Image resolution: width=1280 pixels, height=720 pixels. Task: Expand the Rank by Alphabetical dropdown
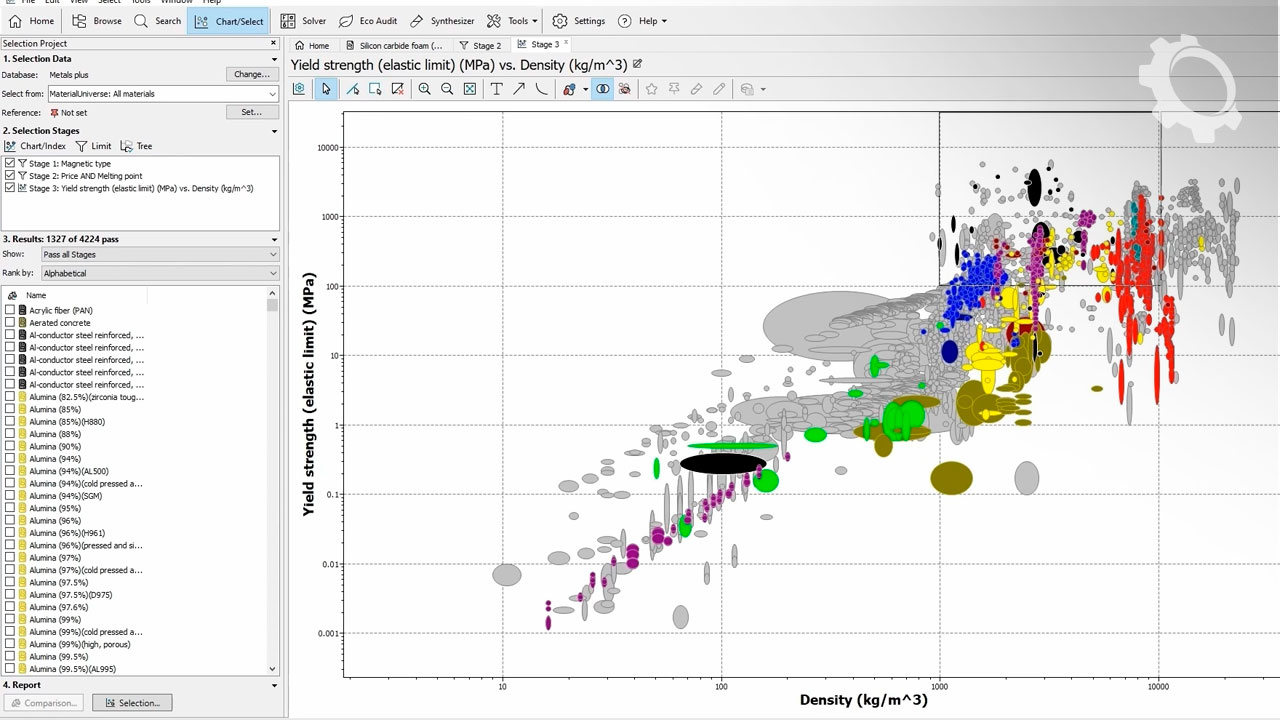click(159, 273)
